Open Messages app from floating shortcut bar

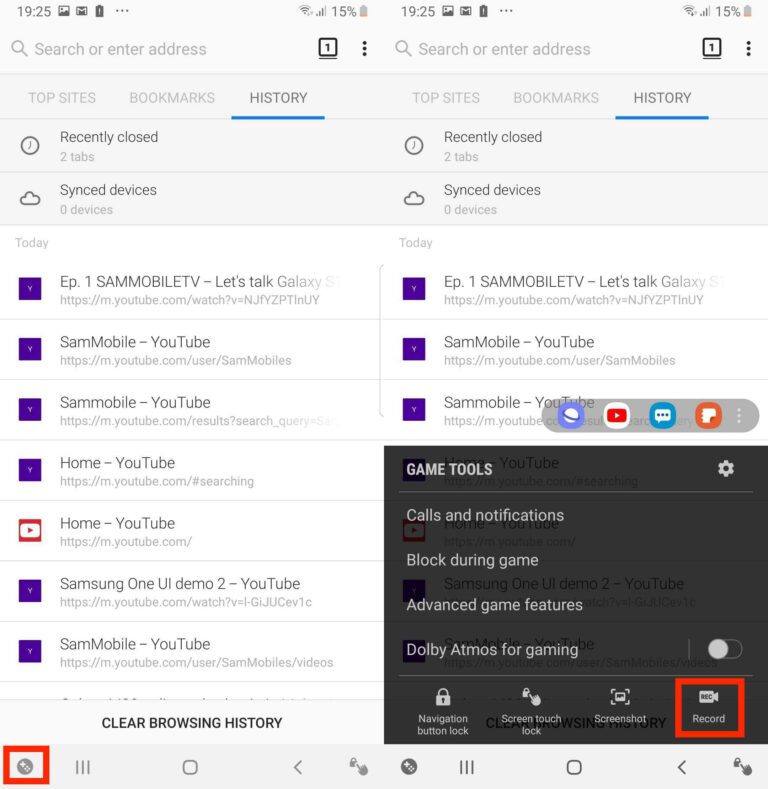tap(662, 415)
